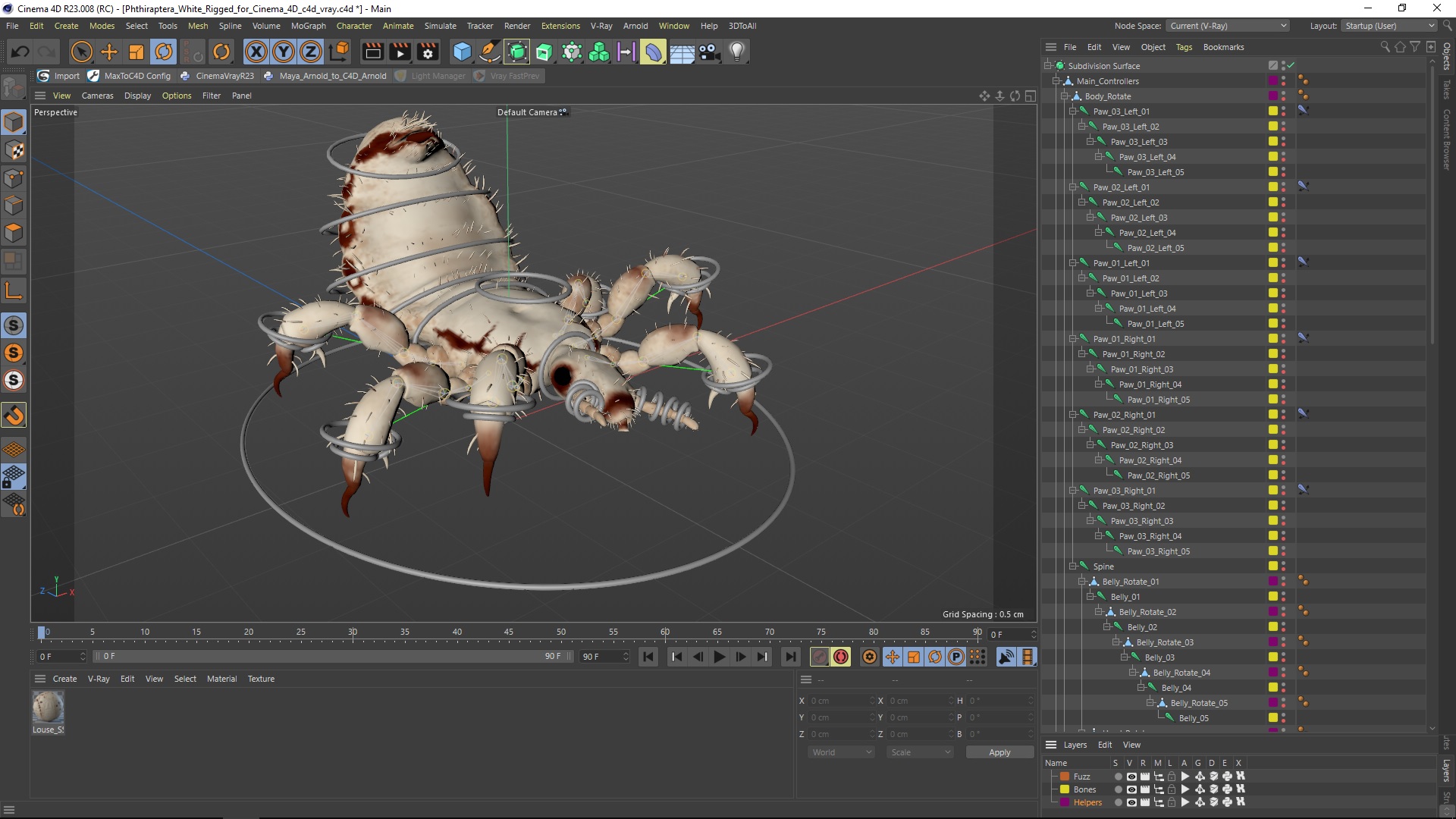The width and height of the screenshot is (1456, 819).
Task: Click the Bend deformer icon
Action: [653, 52]
